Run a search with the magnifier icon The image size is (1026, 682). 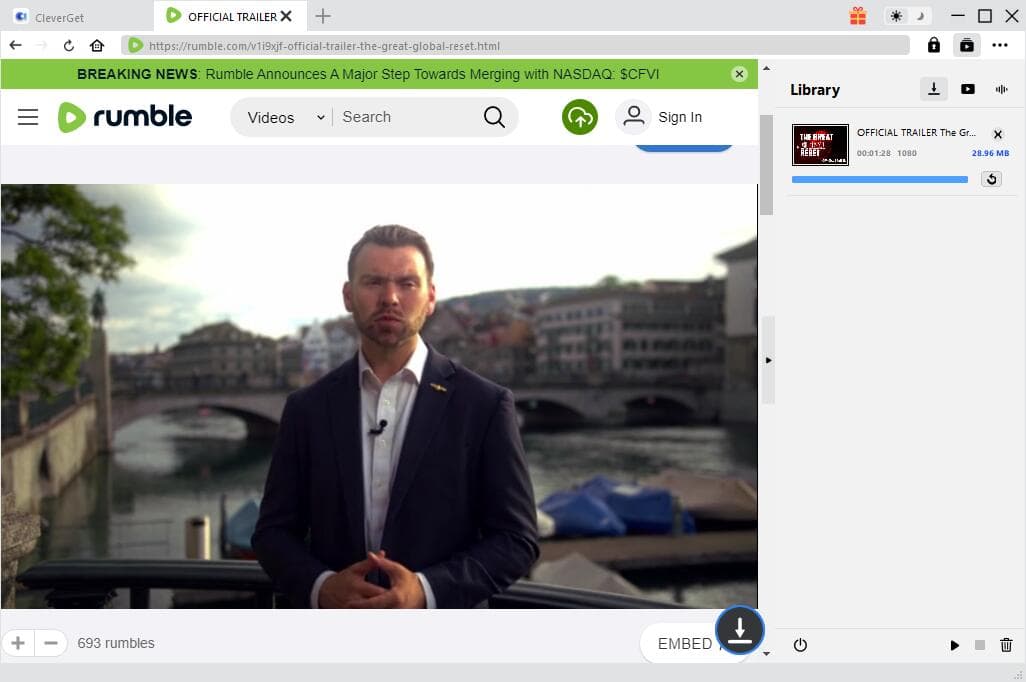(x=494, y=116)
